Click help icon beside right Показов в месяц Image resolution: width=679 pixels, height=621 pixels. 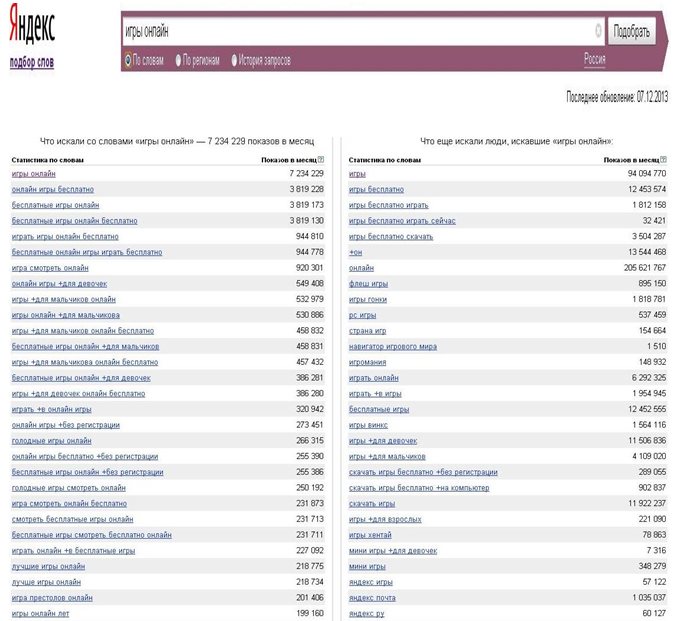pos(663,159)
